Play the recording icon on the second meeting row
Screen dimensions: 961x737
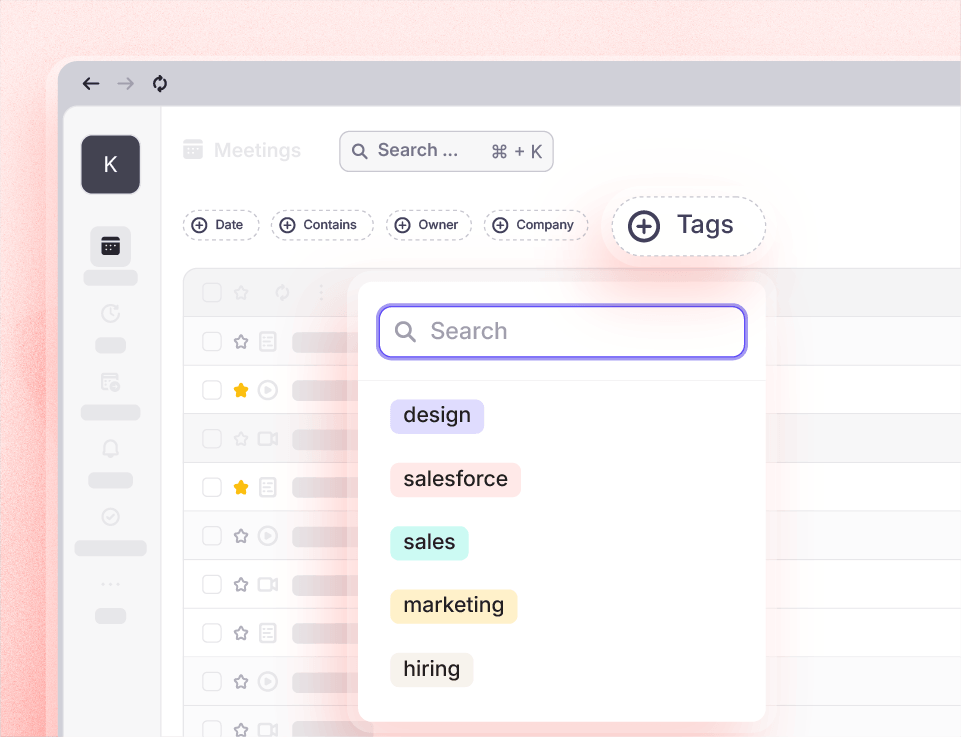267,390
